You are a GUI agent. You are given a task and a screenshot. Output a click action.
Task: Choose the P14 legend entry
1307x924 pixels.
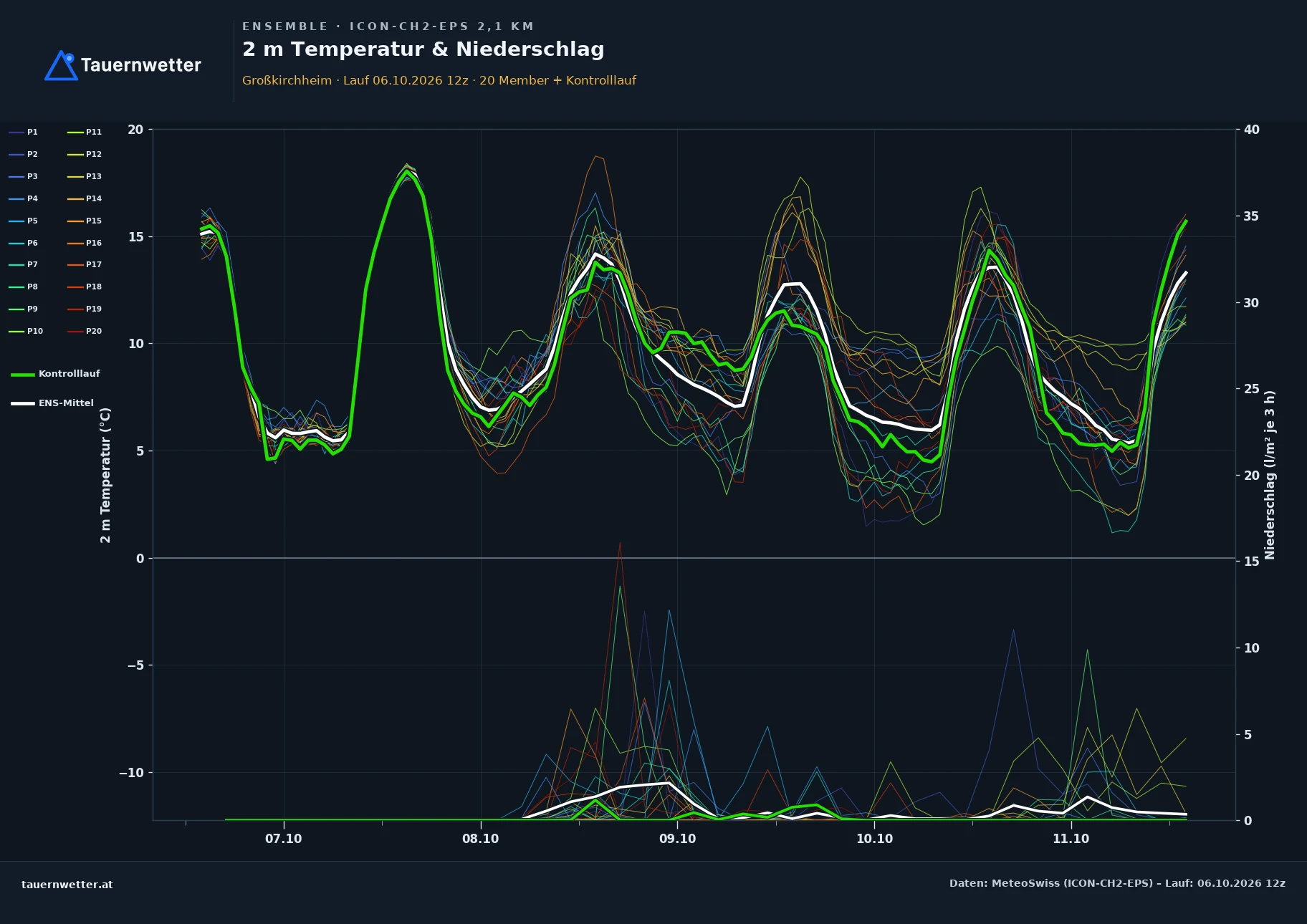[85, 198]
